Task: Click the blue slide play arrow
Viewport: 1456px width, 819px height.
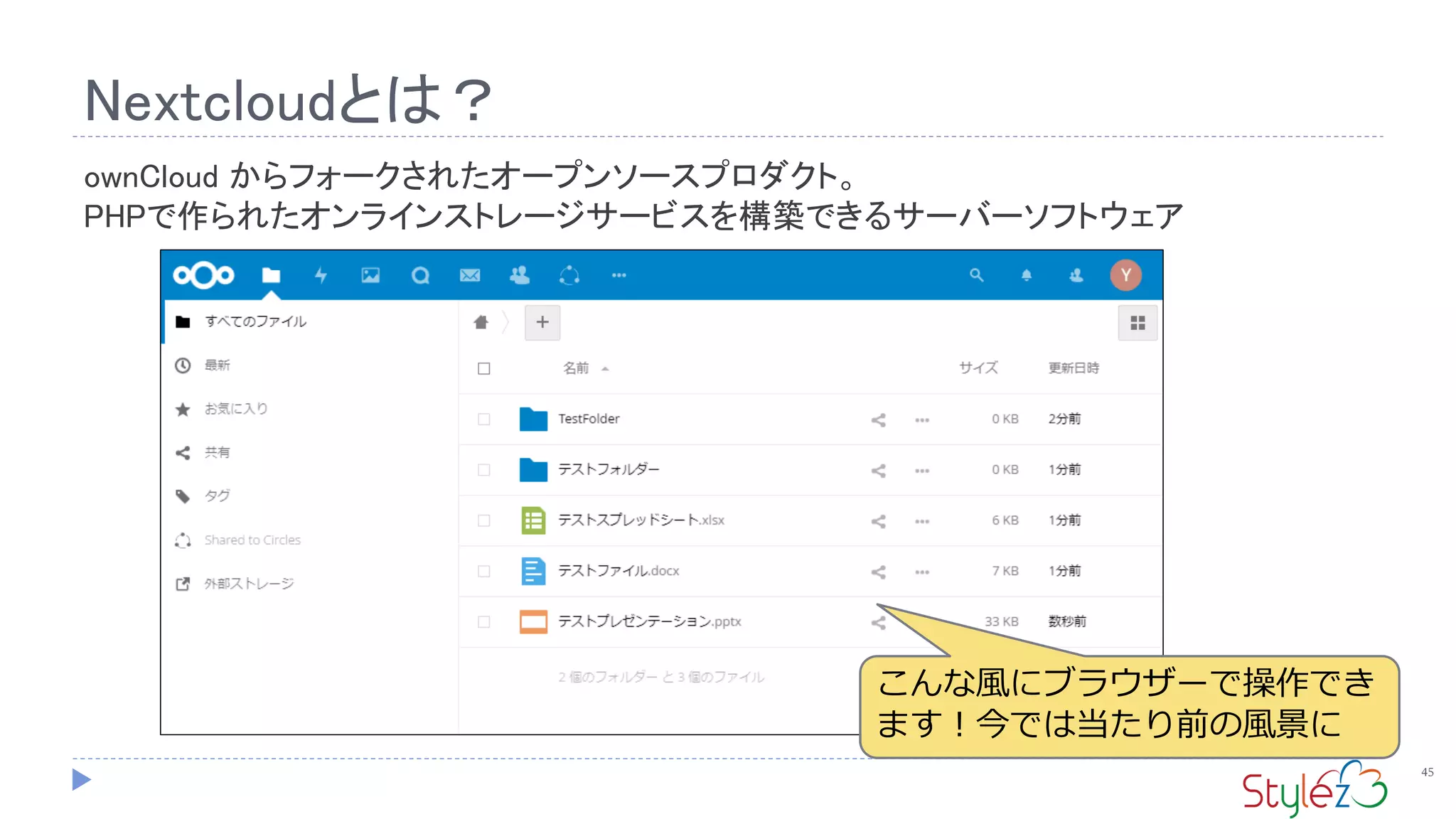Action: tap(81, 779)
